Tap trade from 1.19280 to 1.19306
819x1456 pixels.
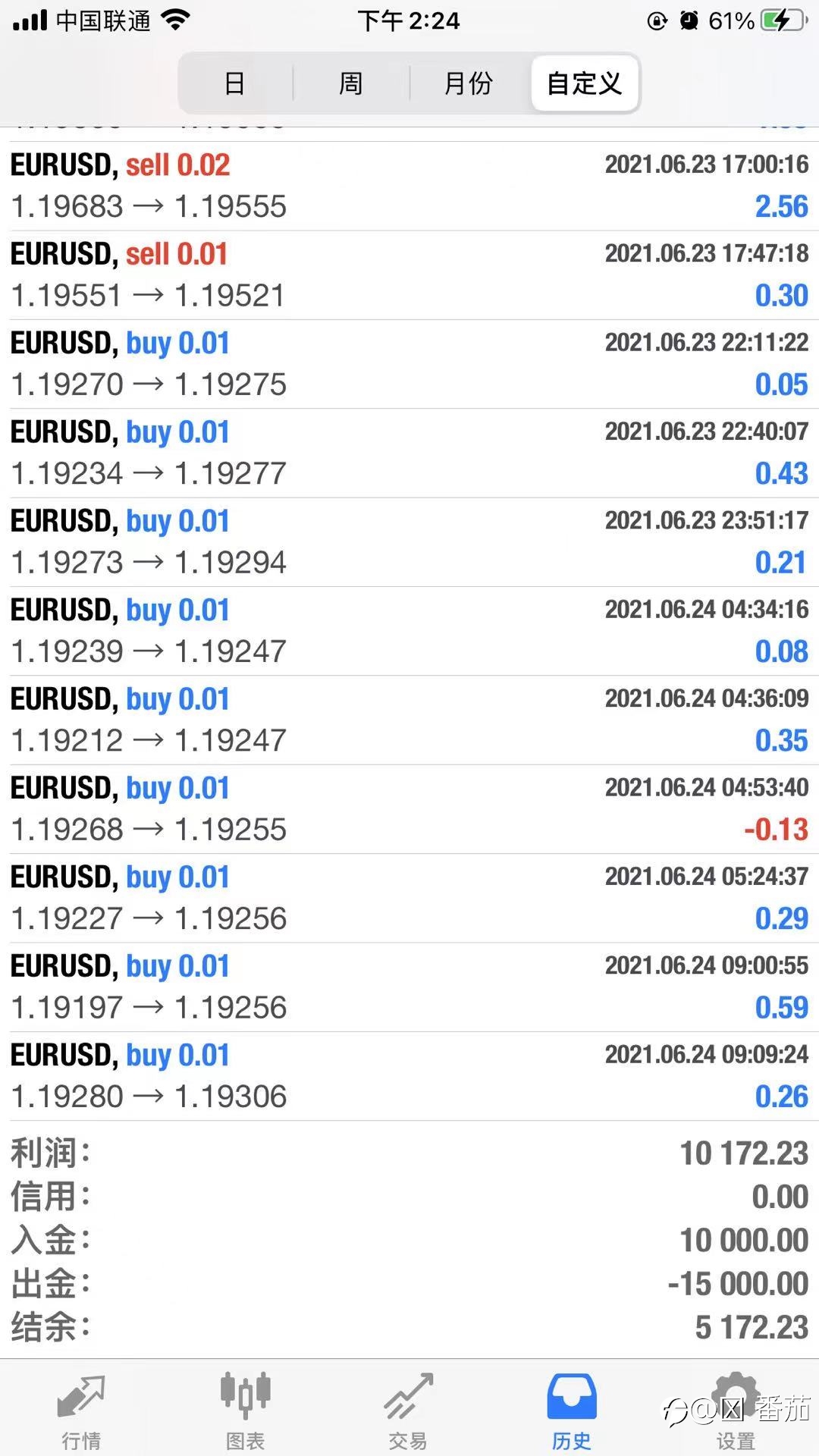pos(409,1076)
